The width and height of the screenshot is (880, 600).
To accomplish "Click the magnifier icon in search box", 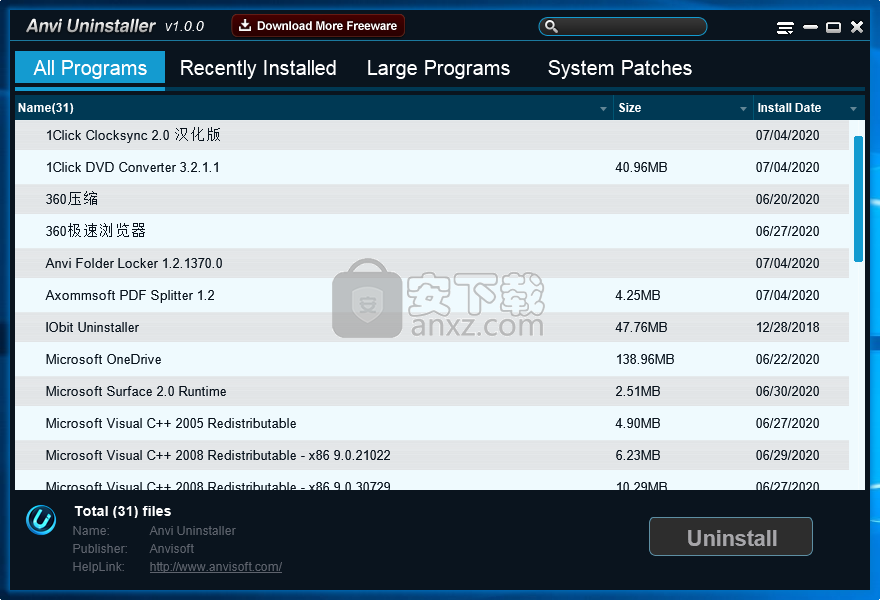I will 551,27.
